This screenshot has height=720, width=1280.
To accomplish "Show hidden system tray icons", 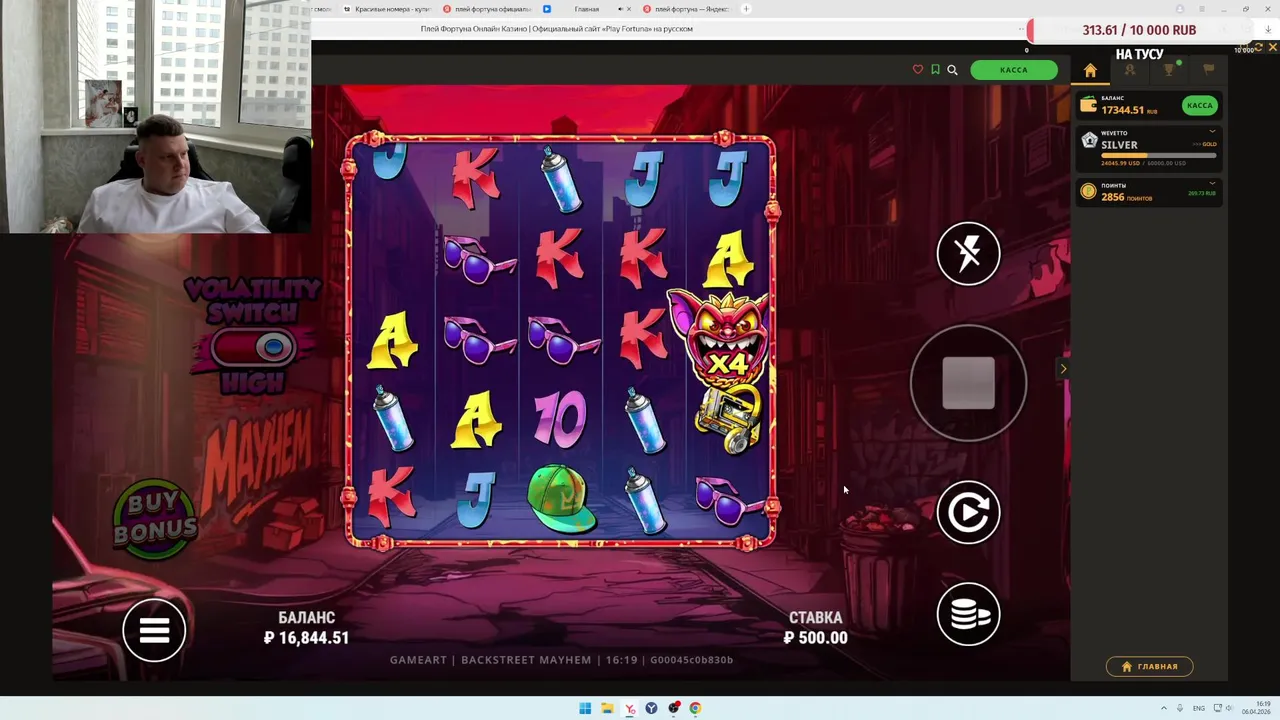I will click(1163, 708).
